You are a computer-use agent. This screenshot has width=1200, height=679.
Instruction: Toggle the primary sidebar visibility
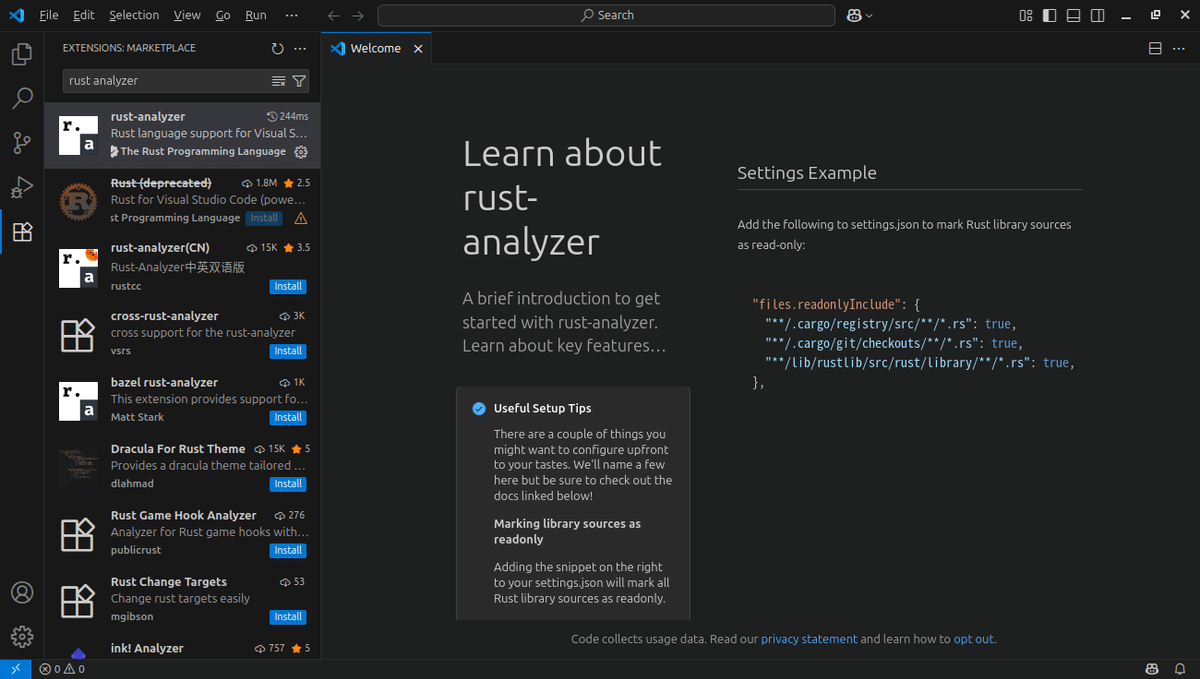click(x=1049, y=15)
